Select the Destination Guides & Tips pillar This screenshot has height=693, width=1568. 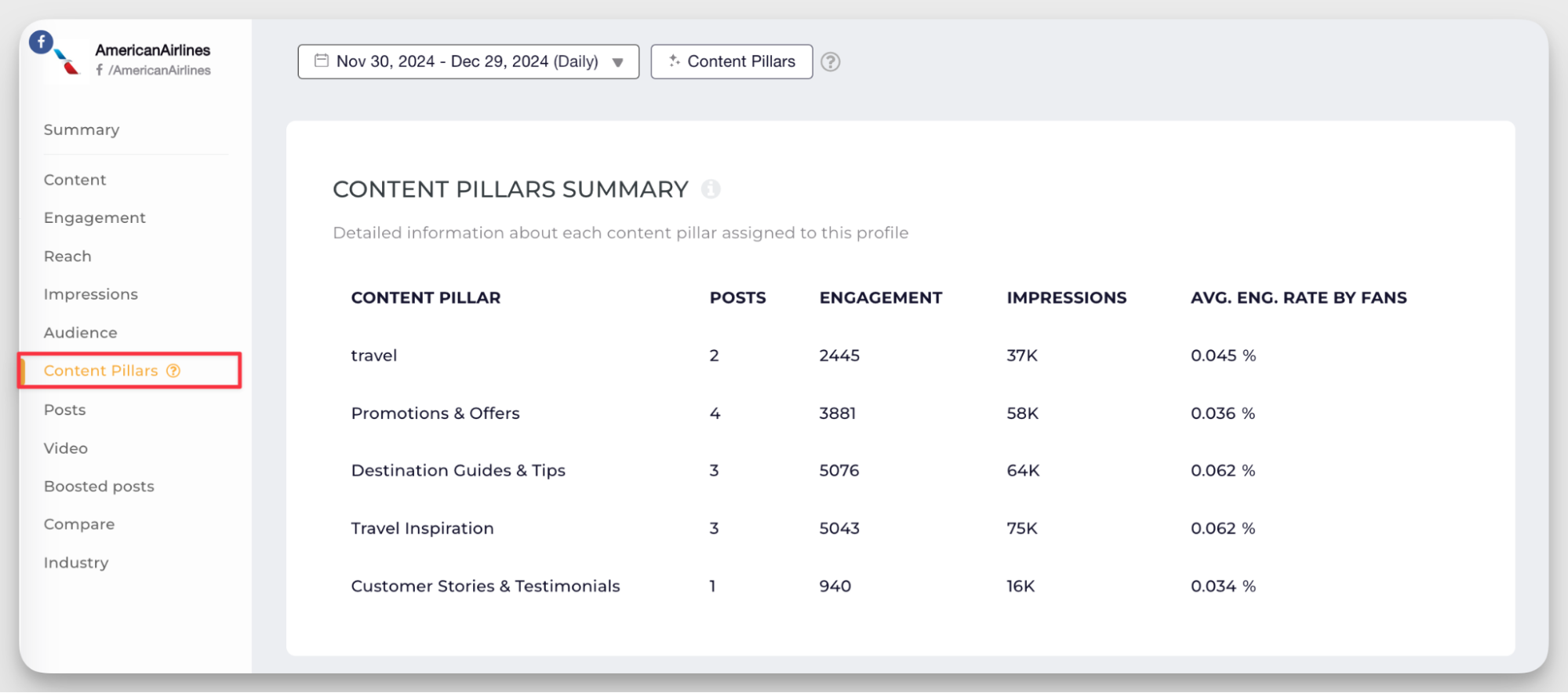458,471
